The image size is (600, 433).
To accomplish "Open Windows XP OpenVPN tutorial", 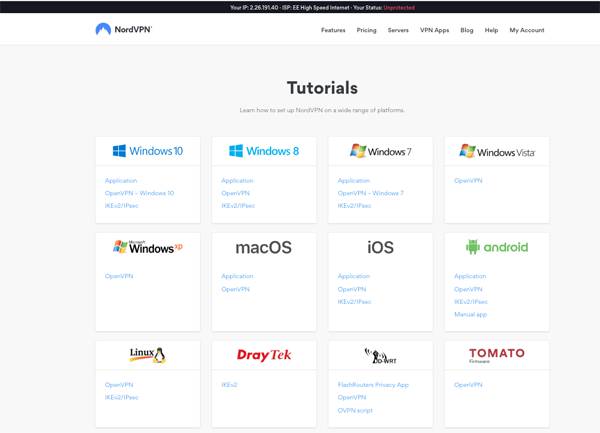I will (119, 276).
